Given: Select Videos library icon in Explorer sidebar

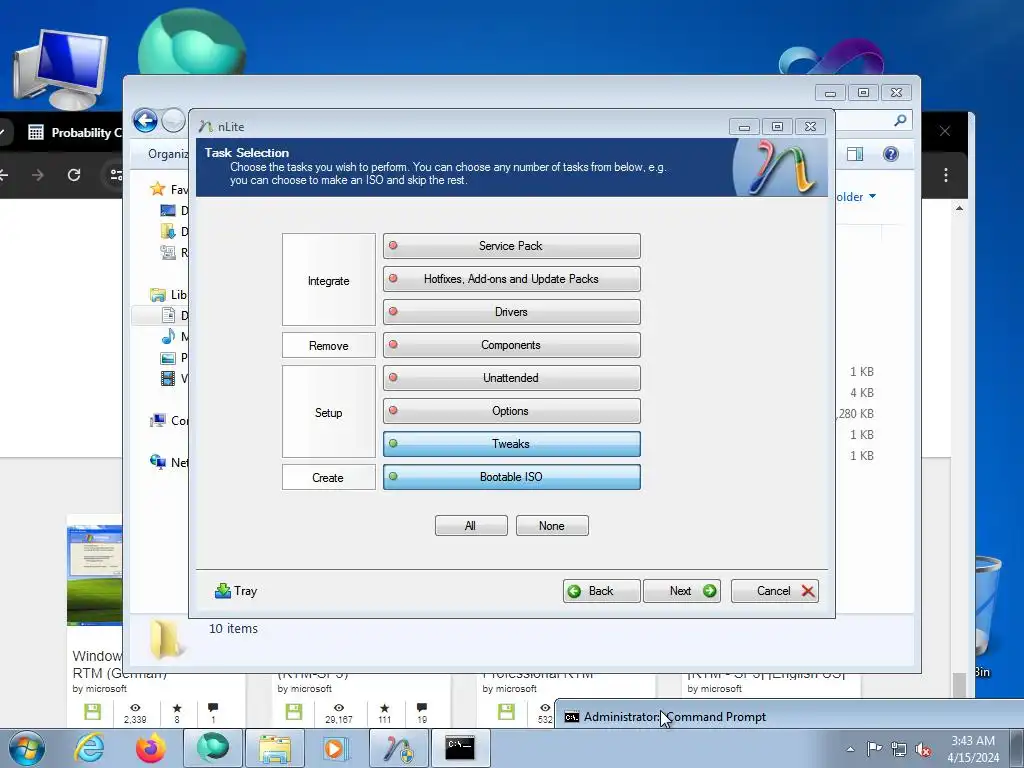Looking at the screenshot, I should click(x=168, y=378).
